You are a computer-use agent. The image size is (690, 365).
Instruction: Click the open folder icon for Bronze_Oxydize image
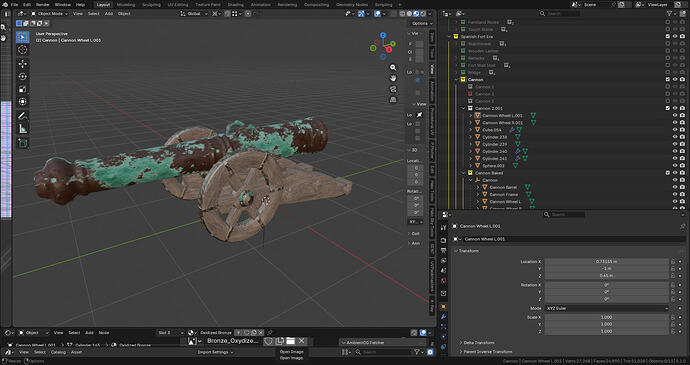point(290,341)
